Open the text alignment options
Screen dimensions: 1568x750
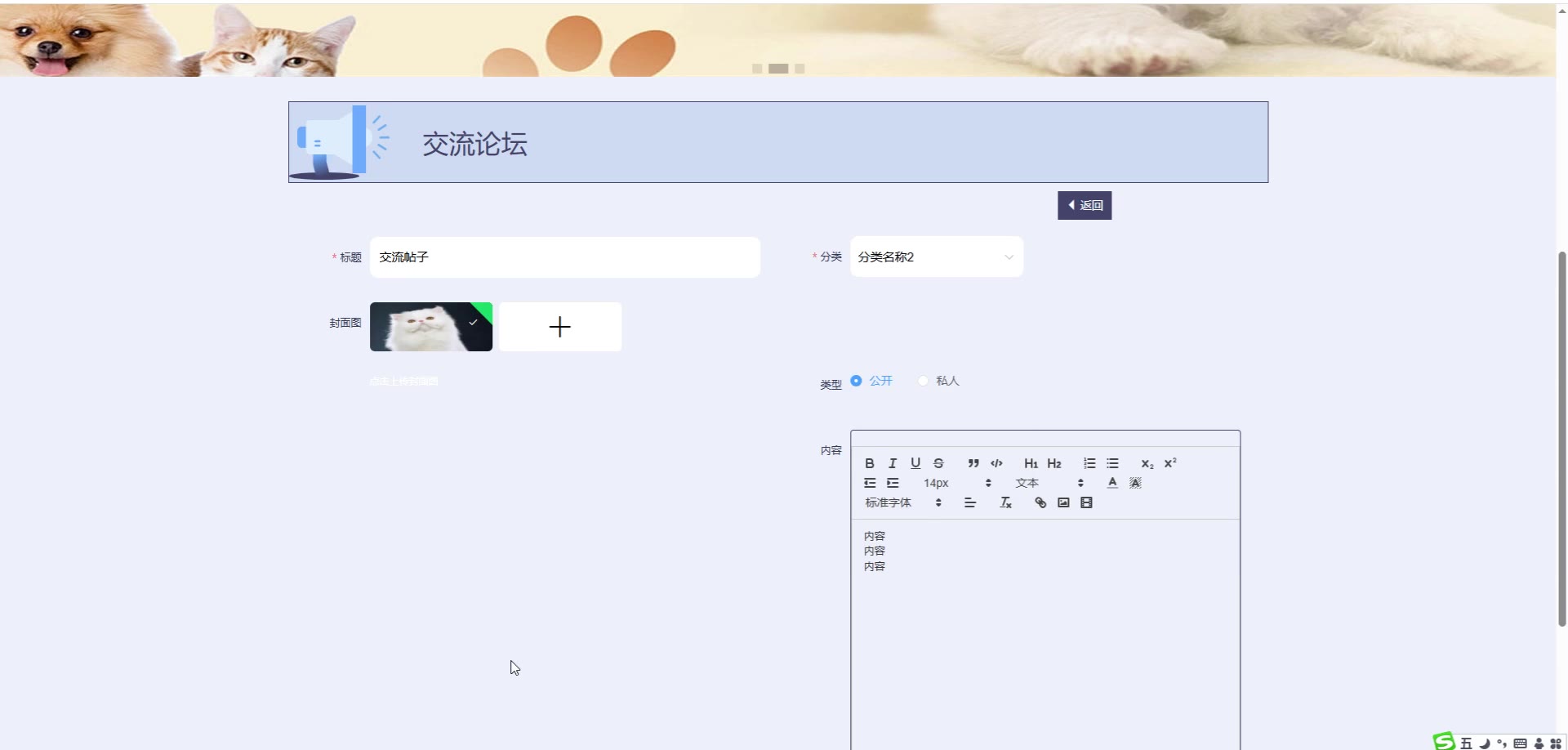[970, 502]
